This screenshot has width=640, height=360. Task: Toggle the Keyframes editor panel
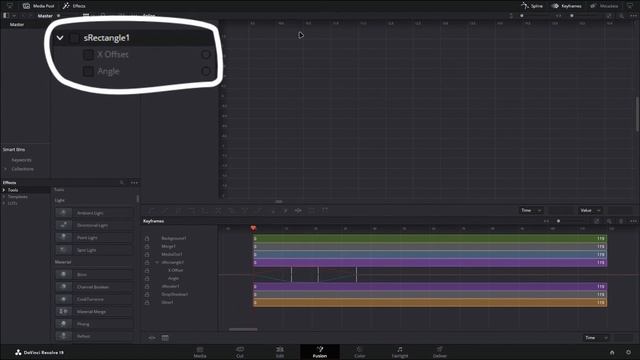(x=567, y=6)
